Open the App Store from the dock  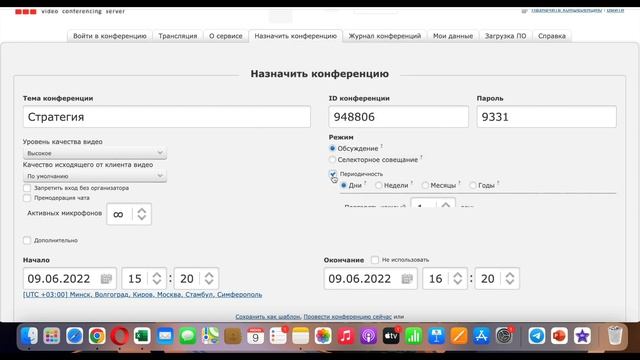[482, 336]
